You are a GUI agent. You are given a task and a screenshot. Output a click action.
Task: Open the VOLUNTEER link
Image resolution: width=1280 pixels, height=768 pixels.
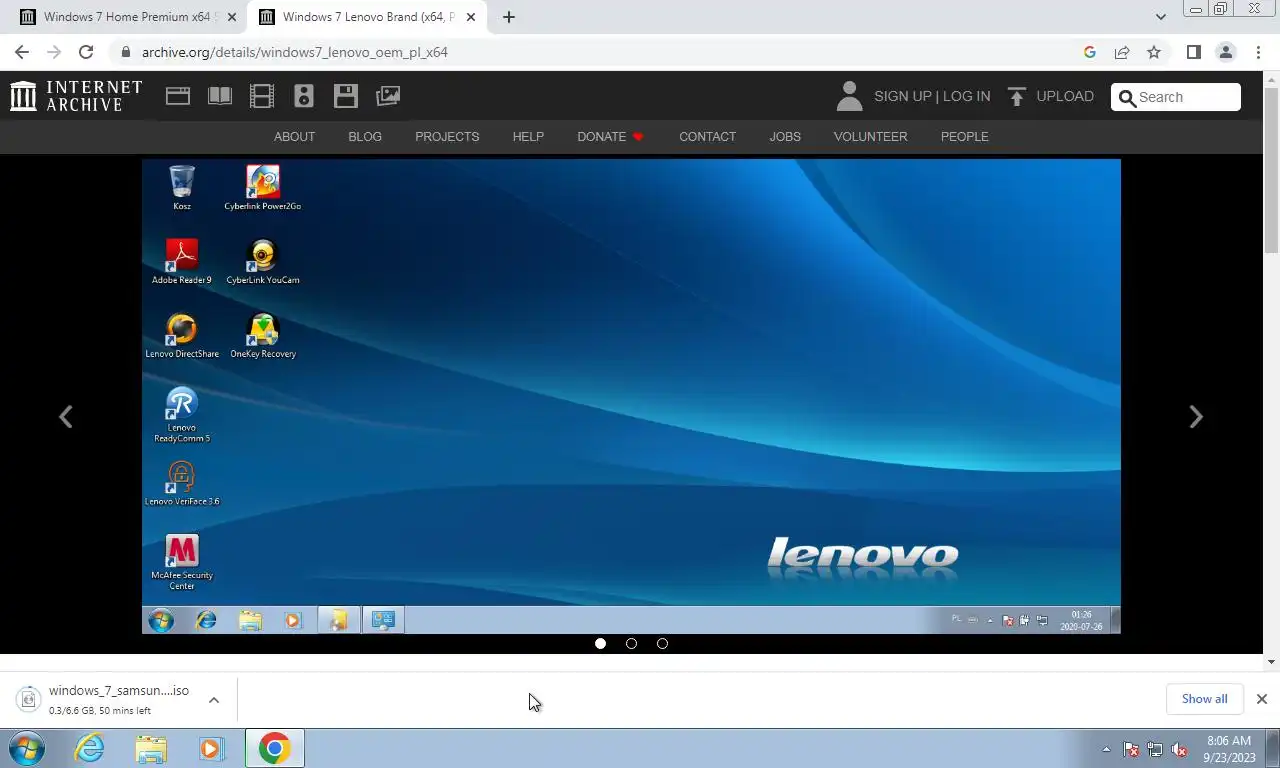(870, 137)
